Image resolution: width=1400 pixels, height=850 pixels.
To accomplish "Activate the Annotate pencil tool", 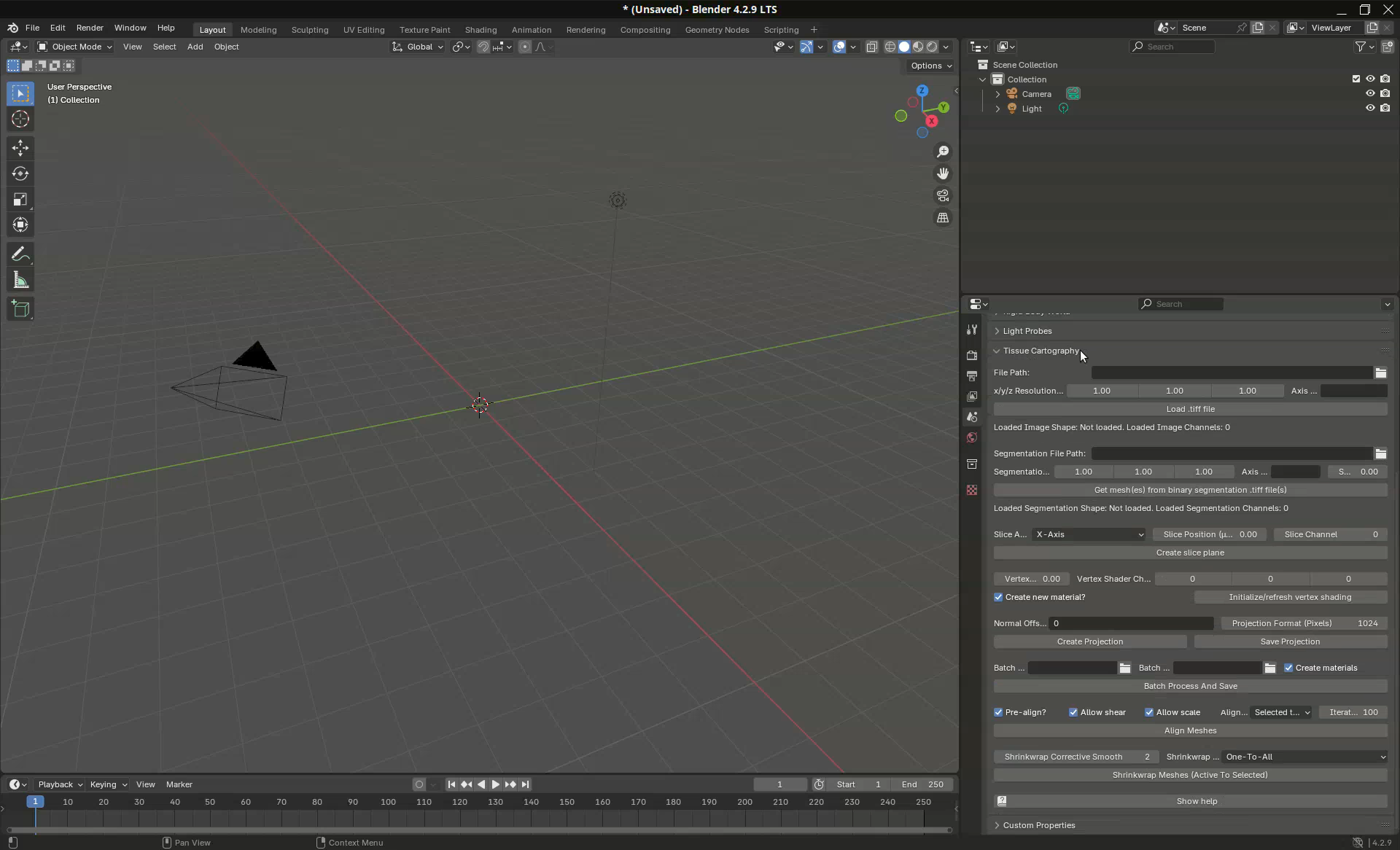I will pos(20,254).
